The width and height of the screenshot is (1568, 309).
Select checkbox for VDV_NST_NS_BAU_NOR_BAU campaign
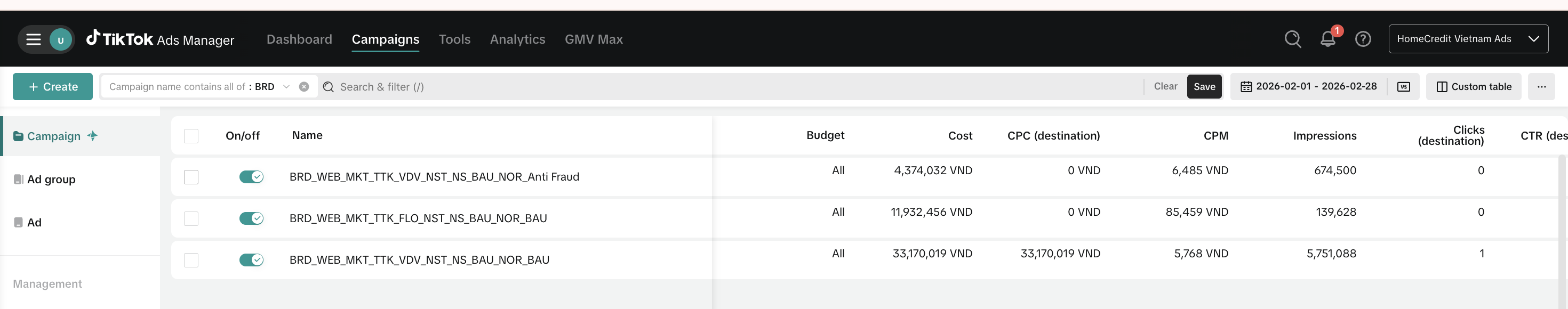click(x=191, y=260)
